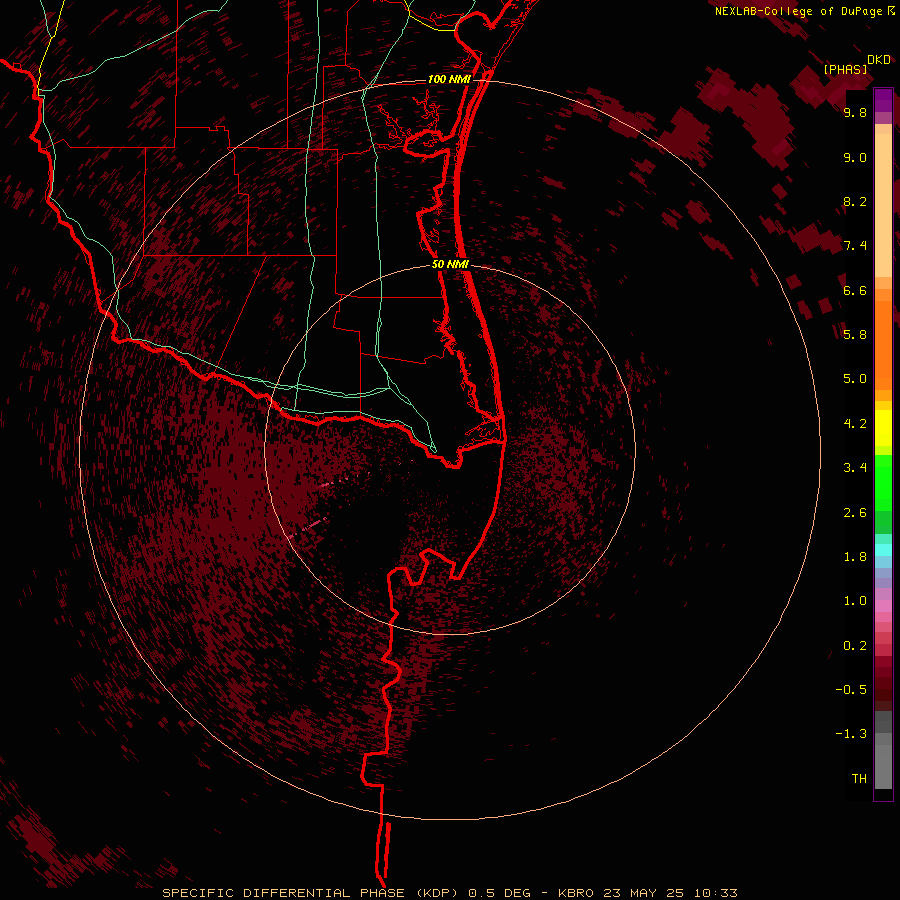Click the NEXLAB-College of DuPage label
This screenshot has height=900, width=900.
pos(798,11)
